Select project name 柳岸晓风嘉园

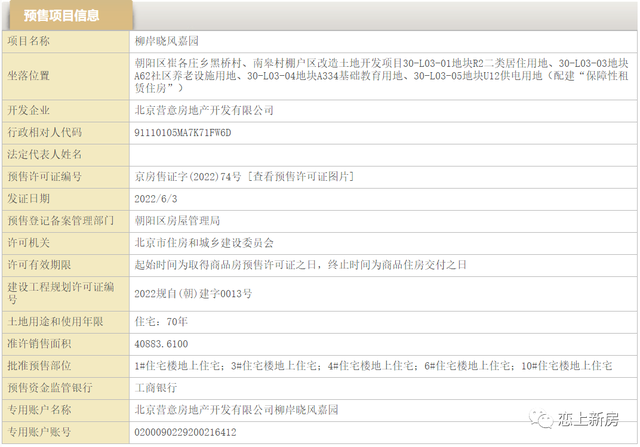coord(167,41)
